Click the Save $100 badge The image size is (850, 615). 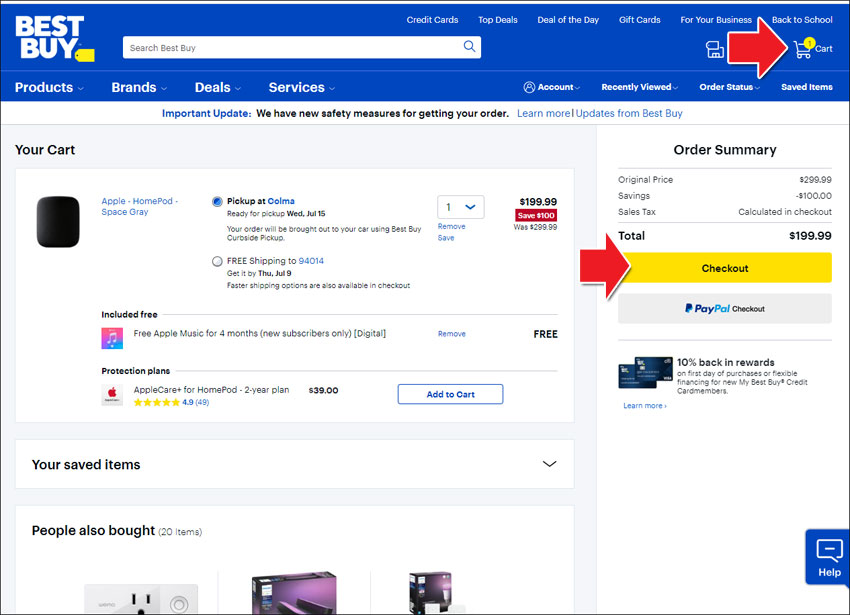(x=536, y=215)
